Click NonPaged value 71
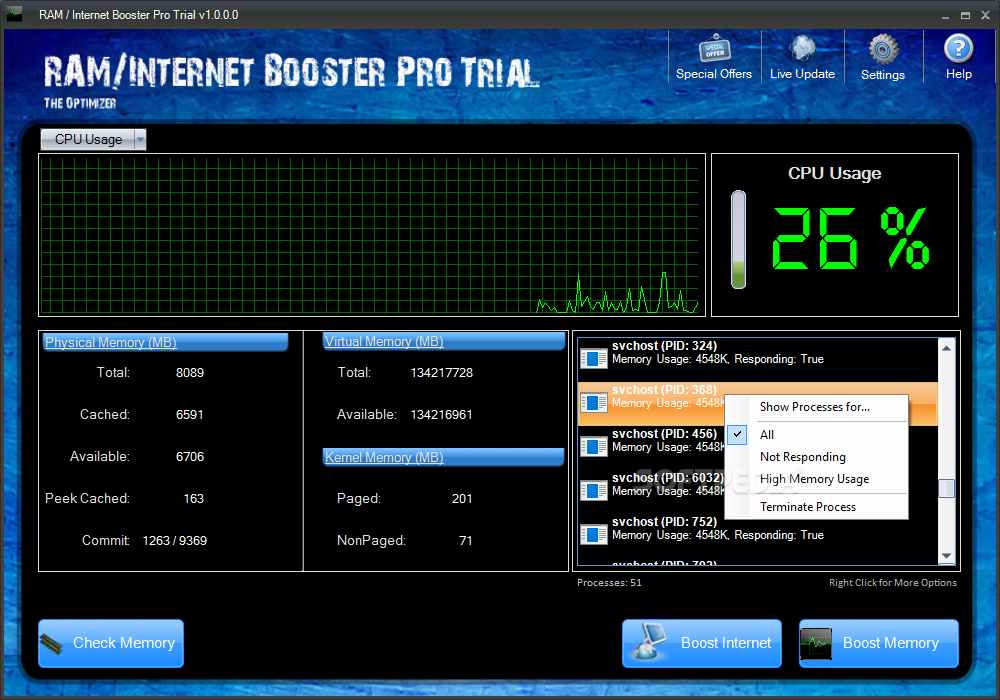The height and width of the screenshot is (700, 1000). [466, 541]
